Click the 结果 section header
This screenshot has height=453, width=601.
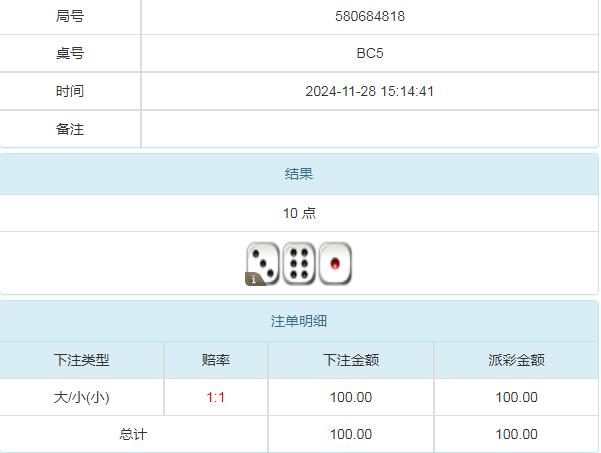299,174
